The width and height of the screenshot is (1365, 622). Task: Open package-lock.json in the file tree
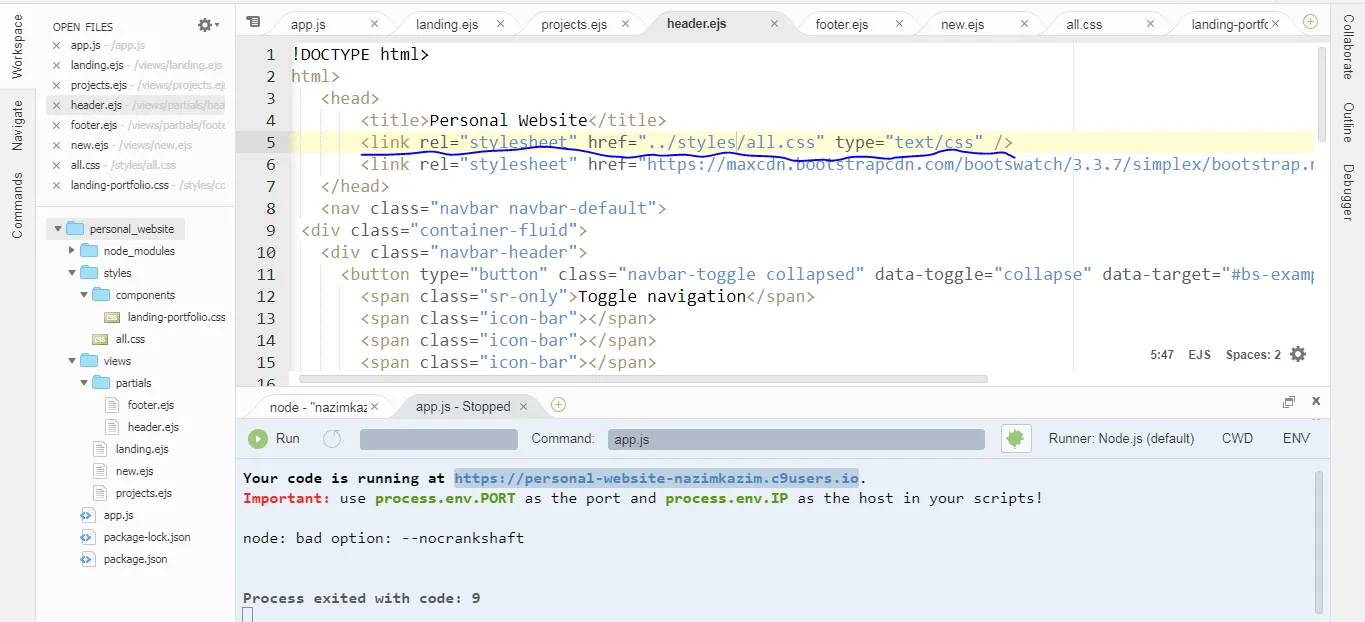tap(146, 537)
